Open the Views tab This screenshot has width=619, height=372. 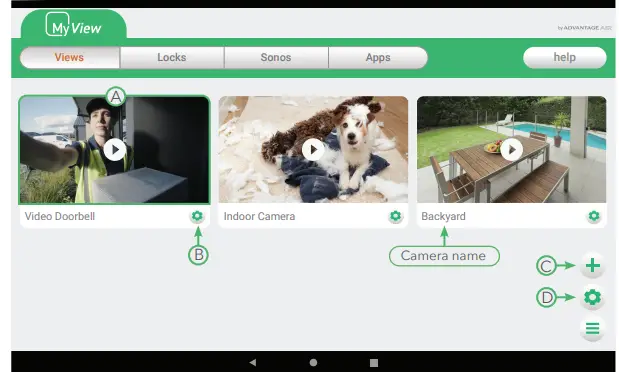tap(69, 58)
